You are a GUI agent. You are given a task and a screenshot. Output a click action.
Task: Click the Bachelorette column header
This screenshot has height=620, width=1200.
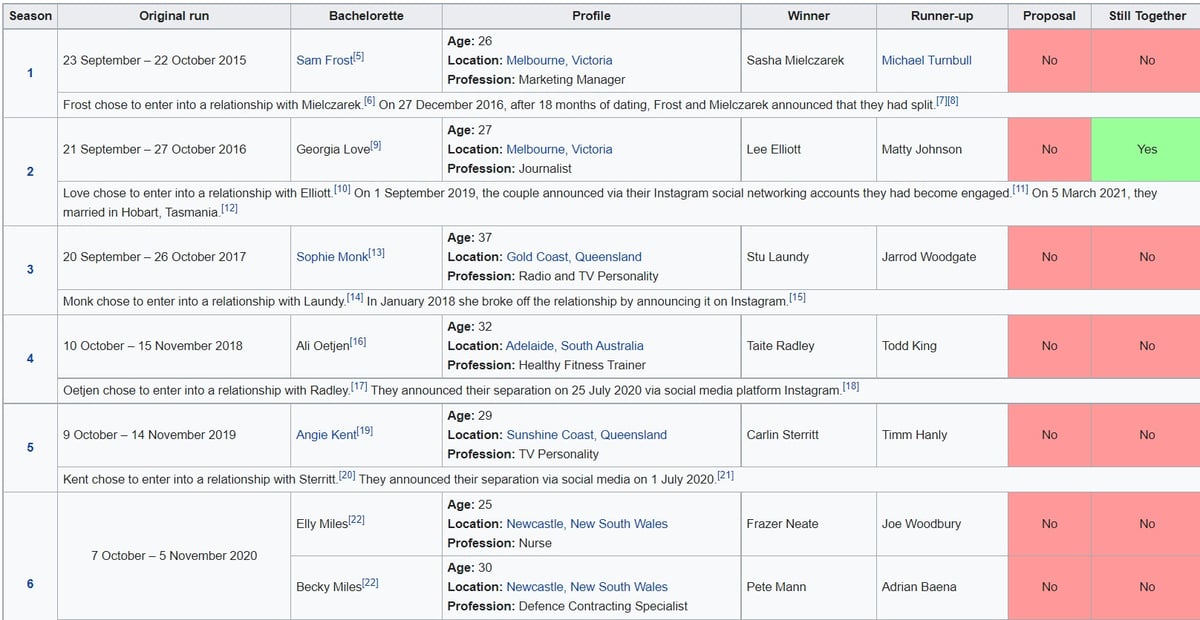(x=366, y=16)
